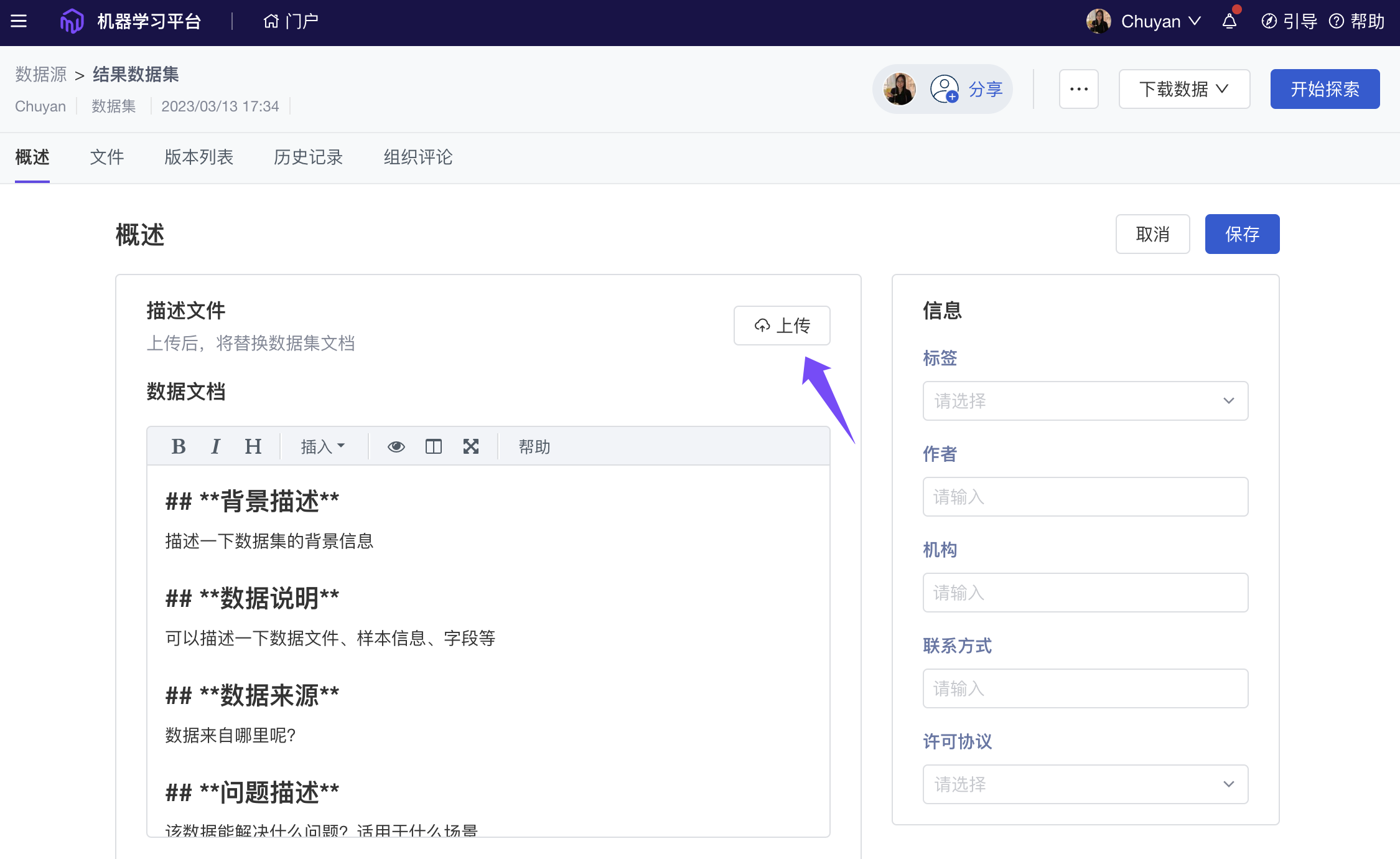The image size is (1400, 859).
Task: Click the notification bell icon
Action: click(x=1230, y=21)
